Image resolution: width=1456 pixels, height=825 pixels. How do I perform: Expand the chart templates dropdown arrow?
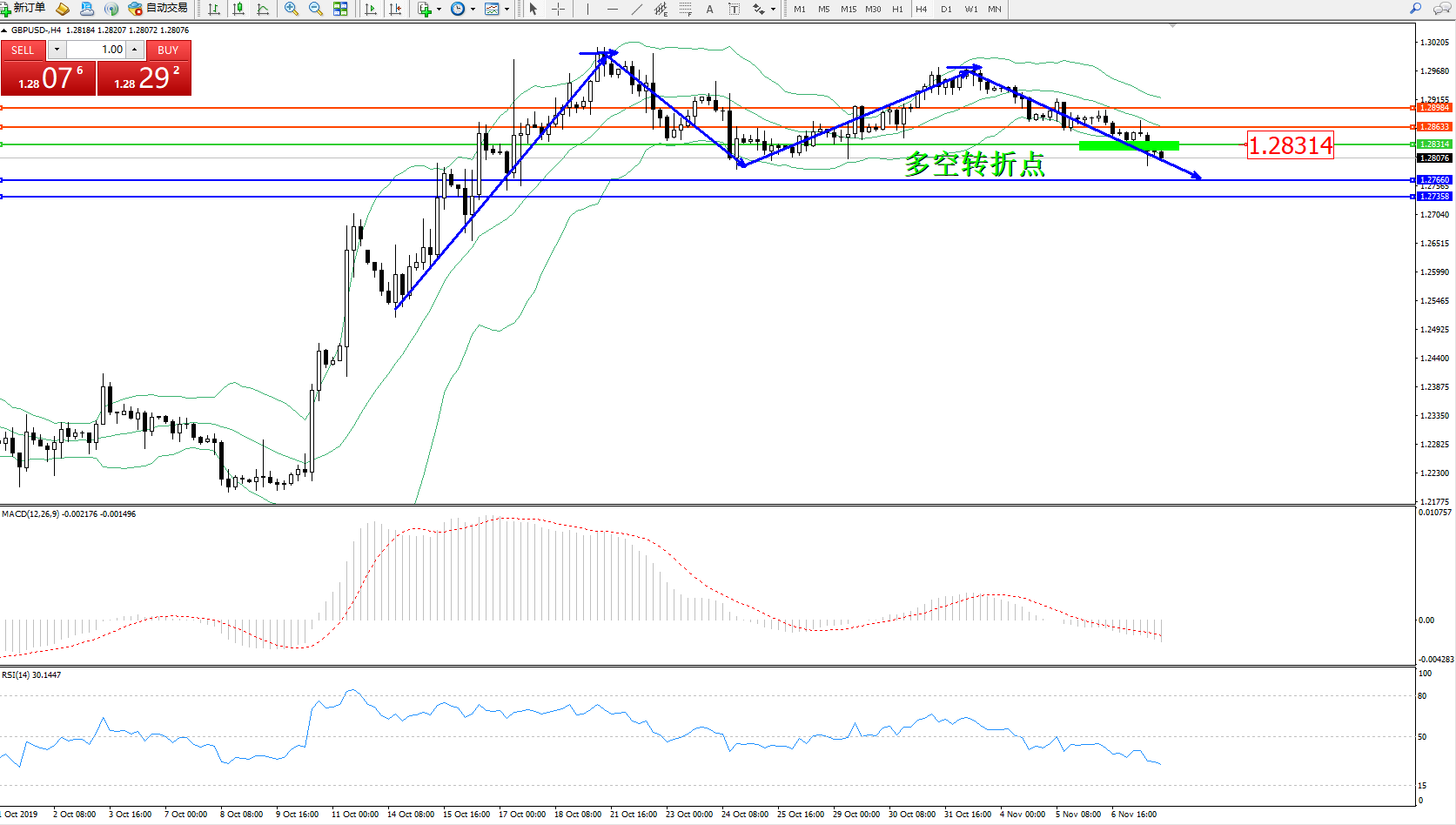tap(507, 9)
